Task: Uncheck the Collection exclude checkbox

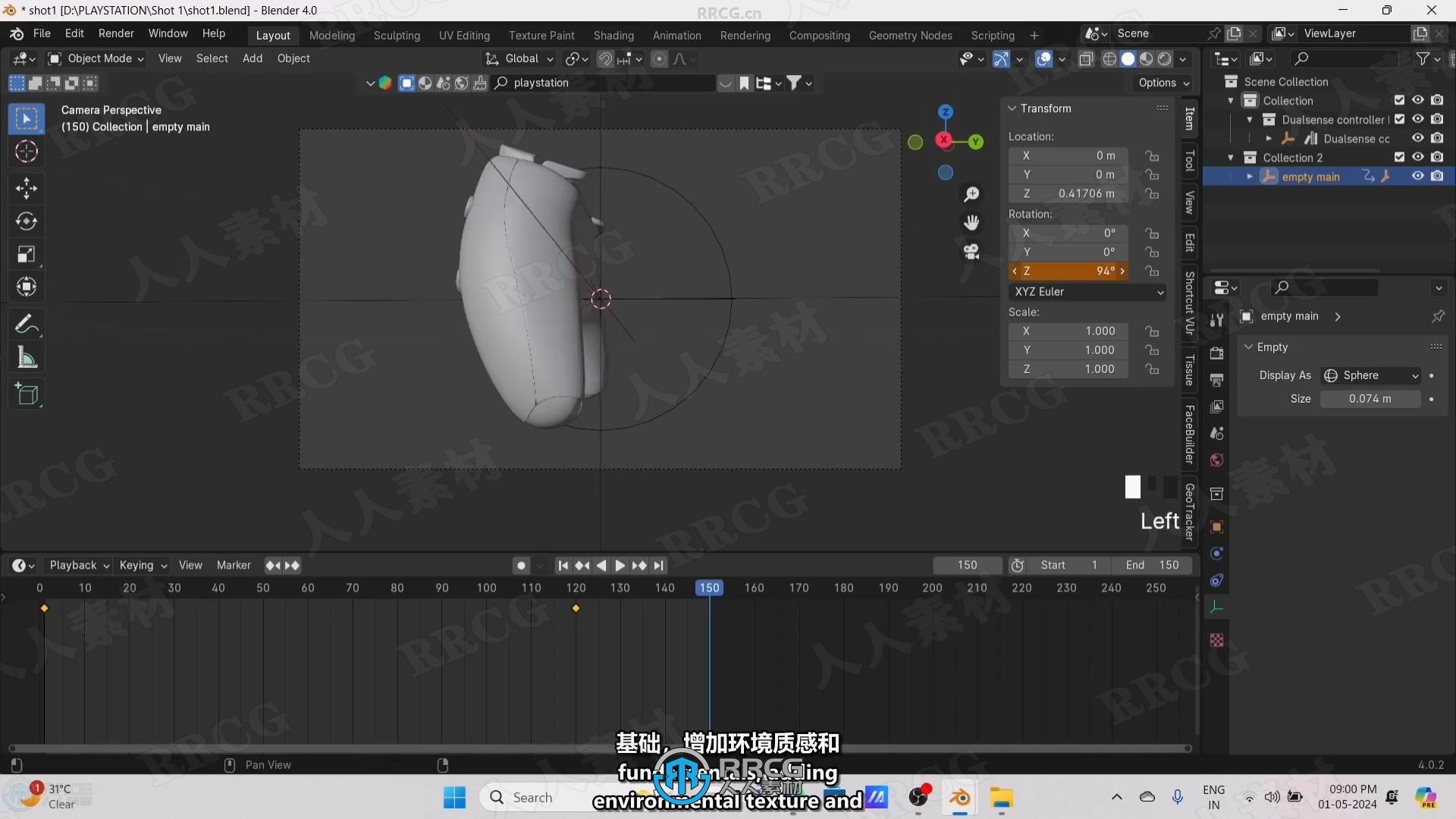Action: click(x=1400, y=100)
